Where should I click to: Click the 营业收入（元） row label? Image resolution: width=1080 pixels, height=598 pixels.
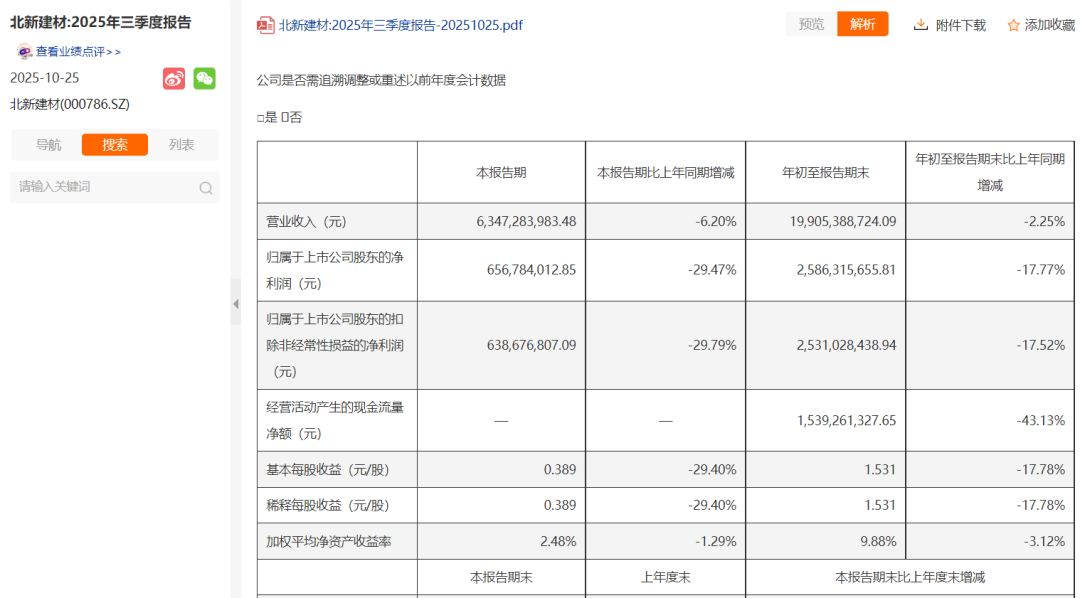(307, 222)
